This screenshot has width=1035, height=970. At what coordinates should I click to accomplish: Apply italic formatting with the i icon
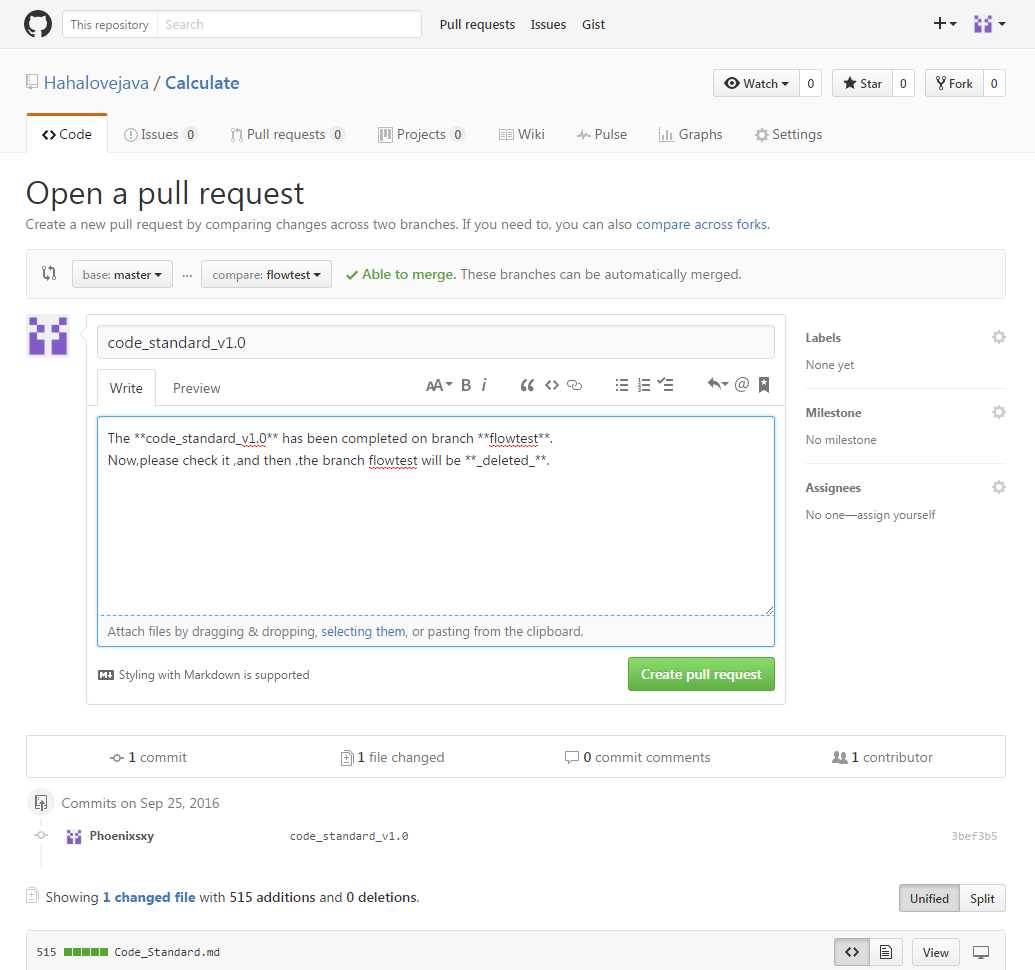[x=484, y=385]
